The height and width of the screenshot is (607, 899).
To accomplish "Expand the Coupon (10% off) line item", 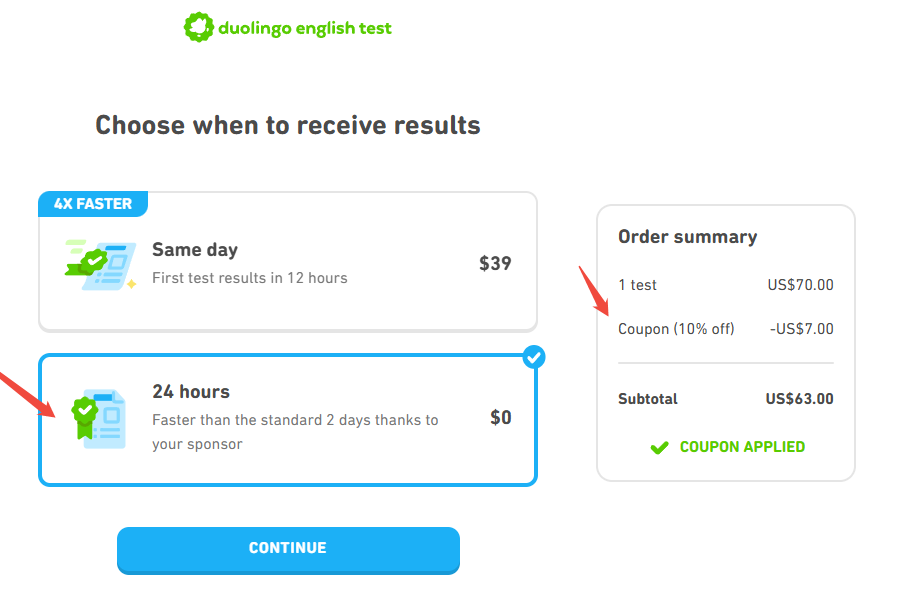I will 678,328.
